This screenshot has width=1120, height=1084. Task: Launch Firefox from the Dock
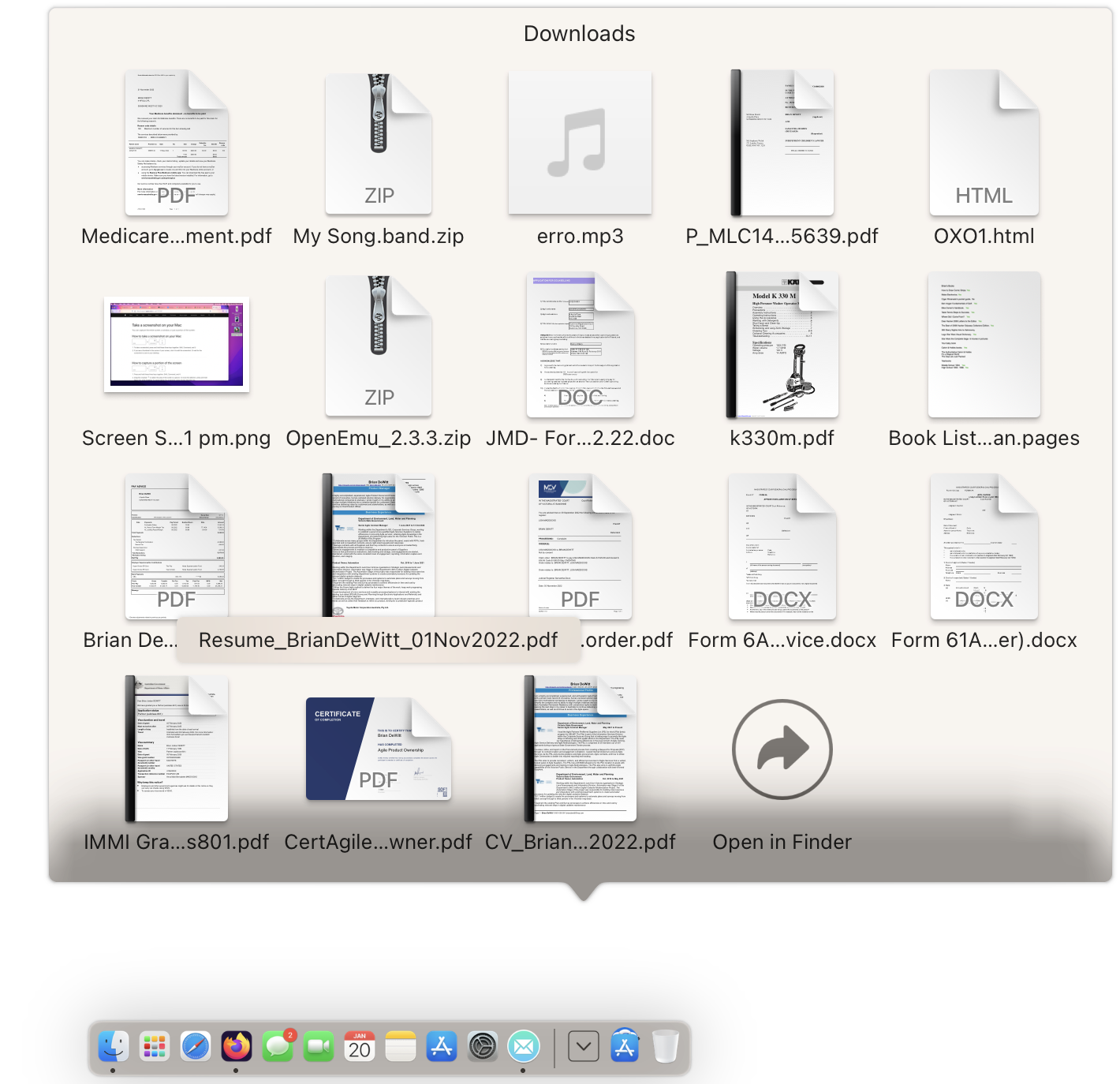237,1047
